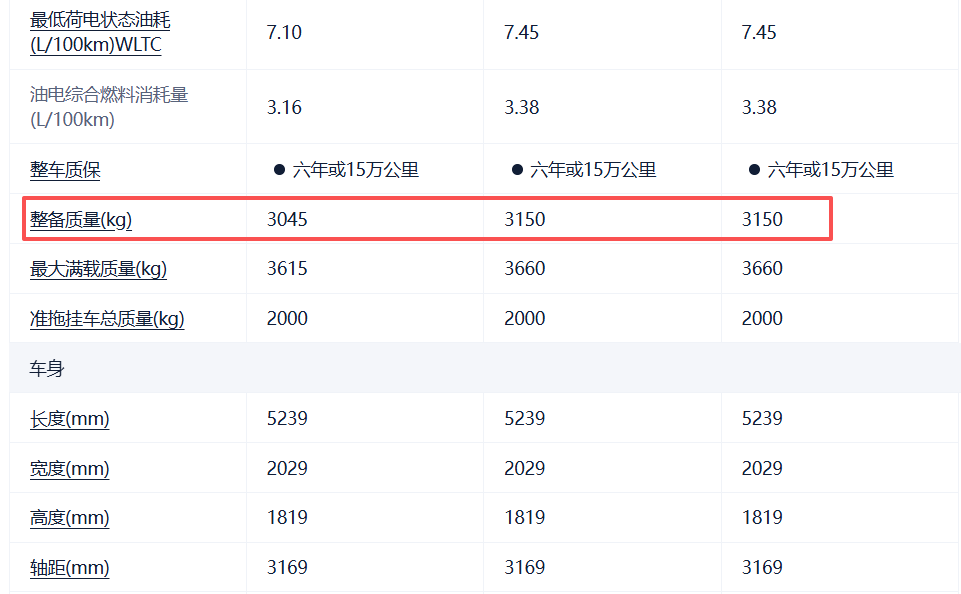
Task: Click the 3045 curb weight value
Action: (x=287, y=219)
